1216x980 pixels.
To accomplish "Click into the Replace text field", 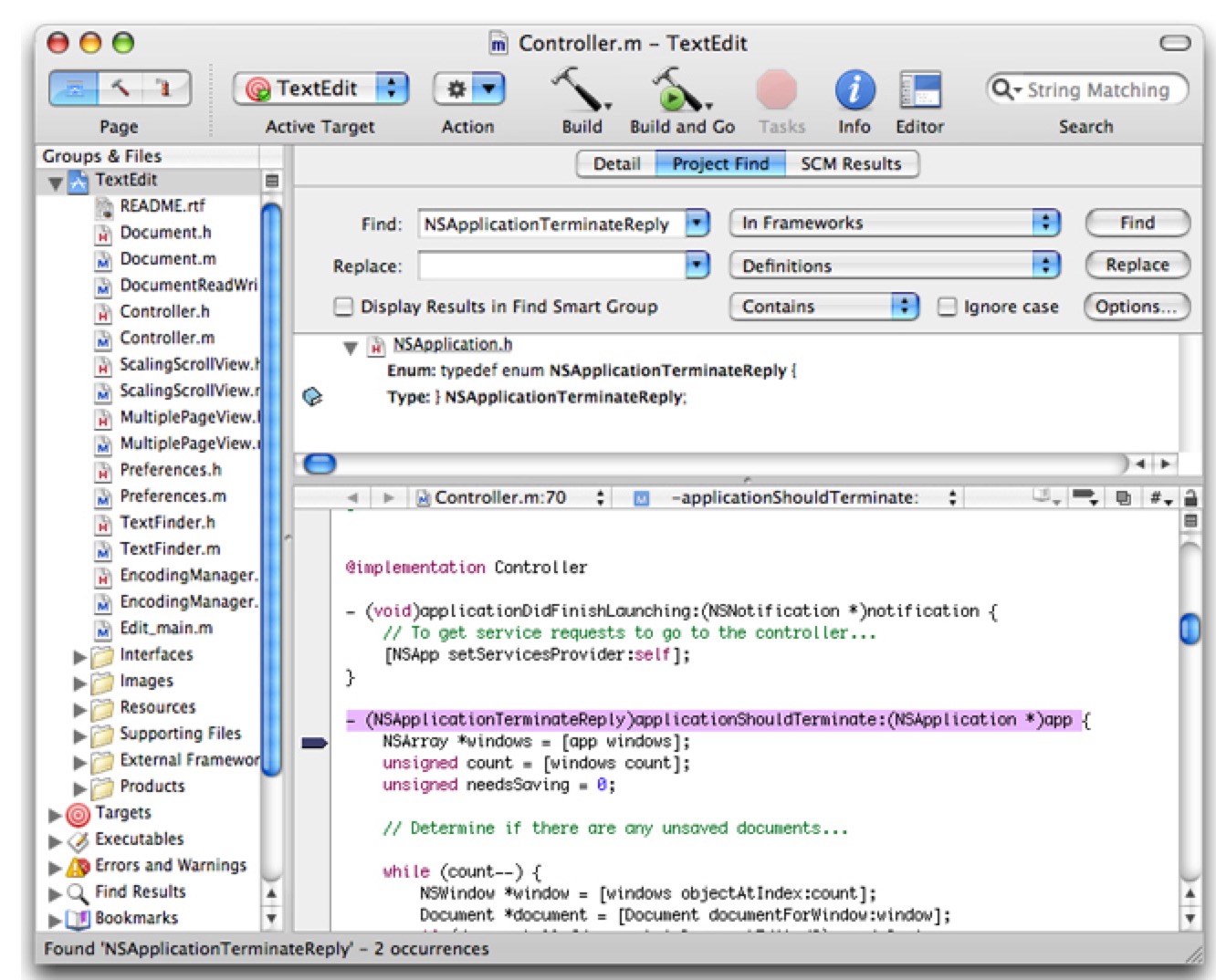I will tap(551, 266).
